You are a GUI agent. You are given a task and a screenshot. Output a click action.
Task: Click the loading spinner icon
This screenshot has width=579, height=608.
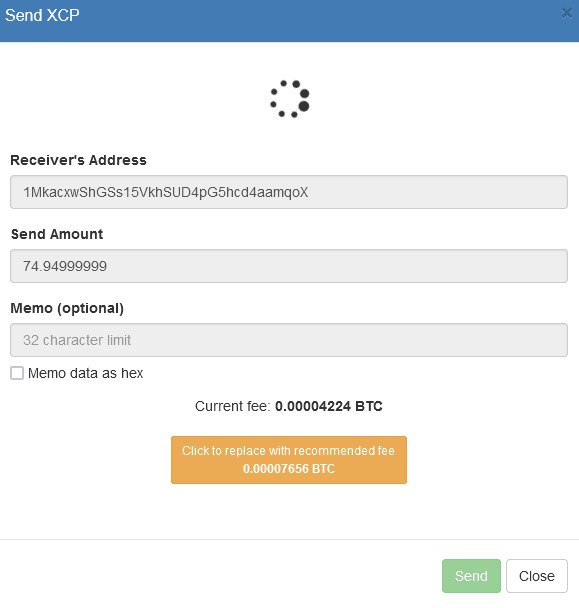point(290,99)
